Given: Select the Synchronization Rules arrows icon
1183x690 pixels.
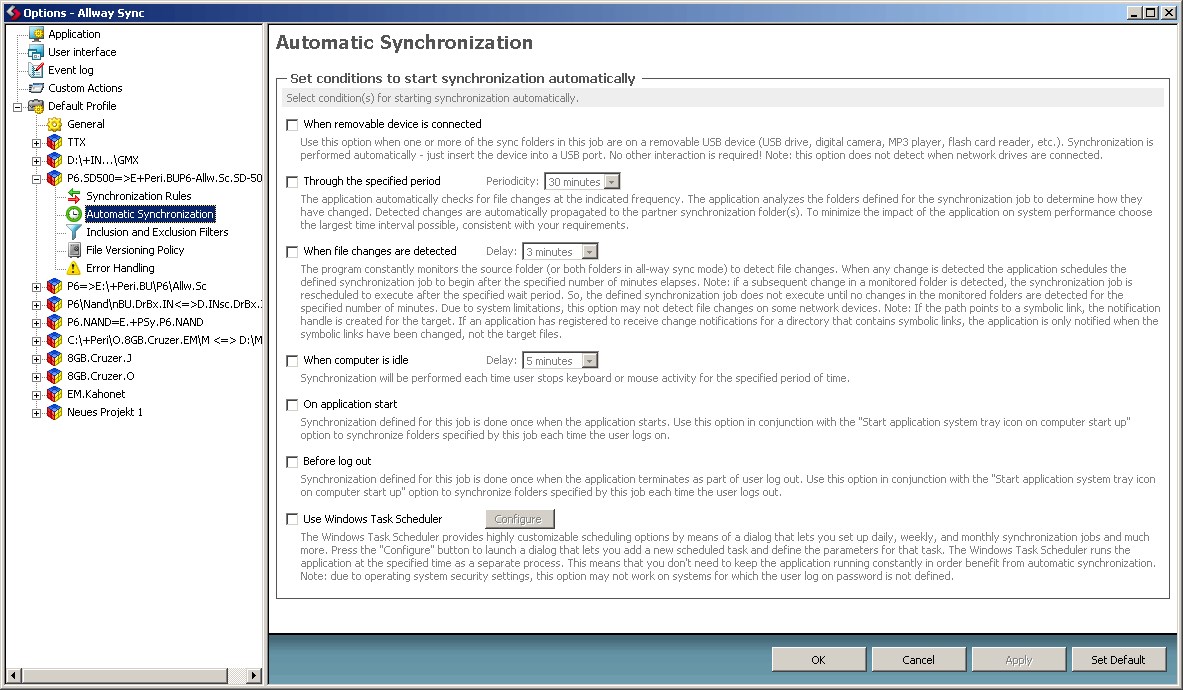Looking at the screenshot, I should click(x=74, y=196).
